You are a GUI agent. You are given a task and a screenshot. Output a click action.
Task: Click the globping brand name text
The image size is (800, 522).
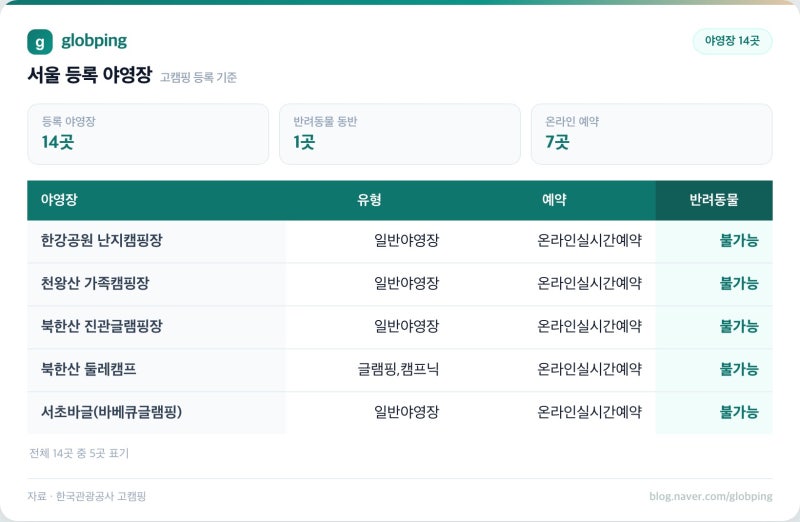[94, 41]
